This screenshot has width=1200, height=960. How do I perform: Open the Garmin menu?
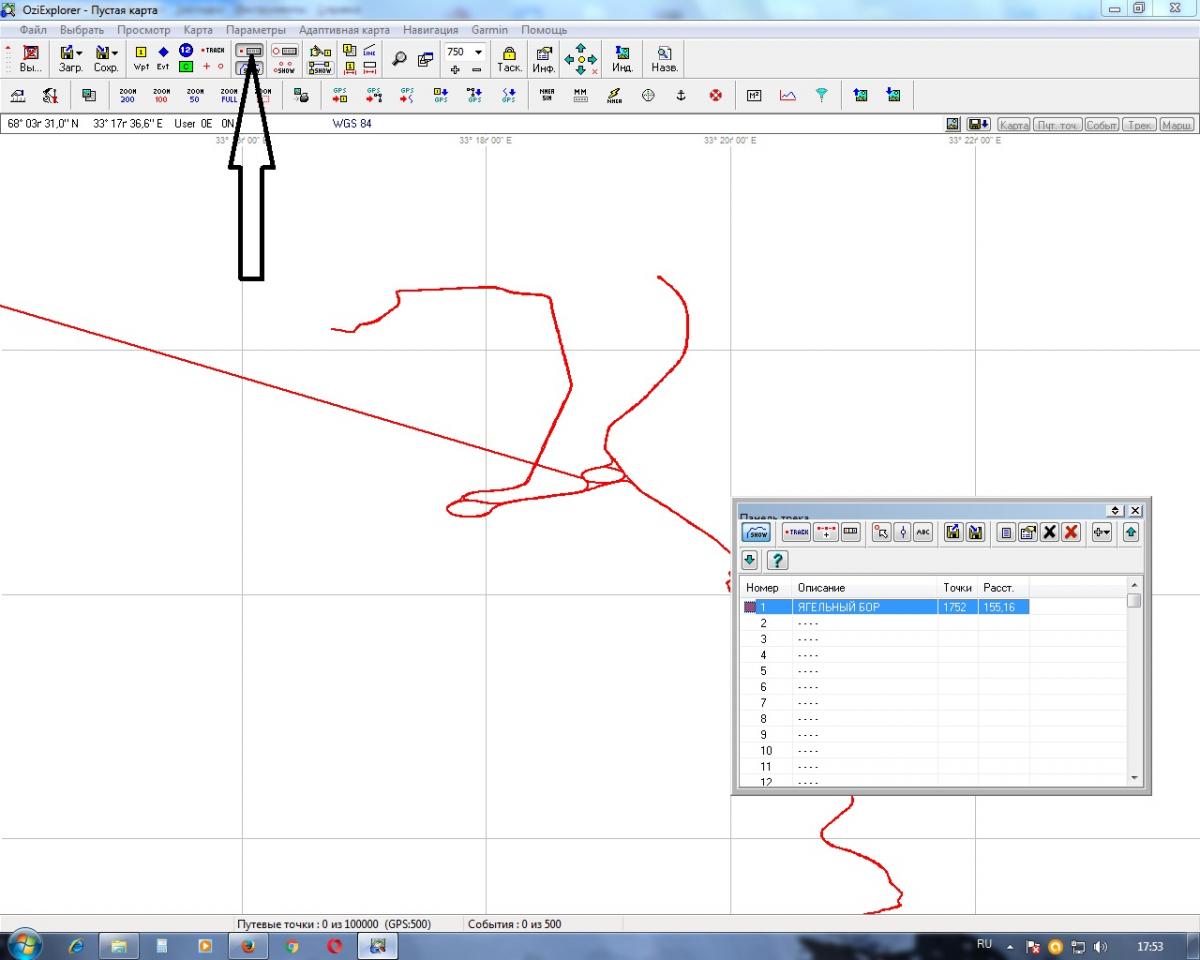[x=490, y=30]
